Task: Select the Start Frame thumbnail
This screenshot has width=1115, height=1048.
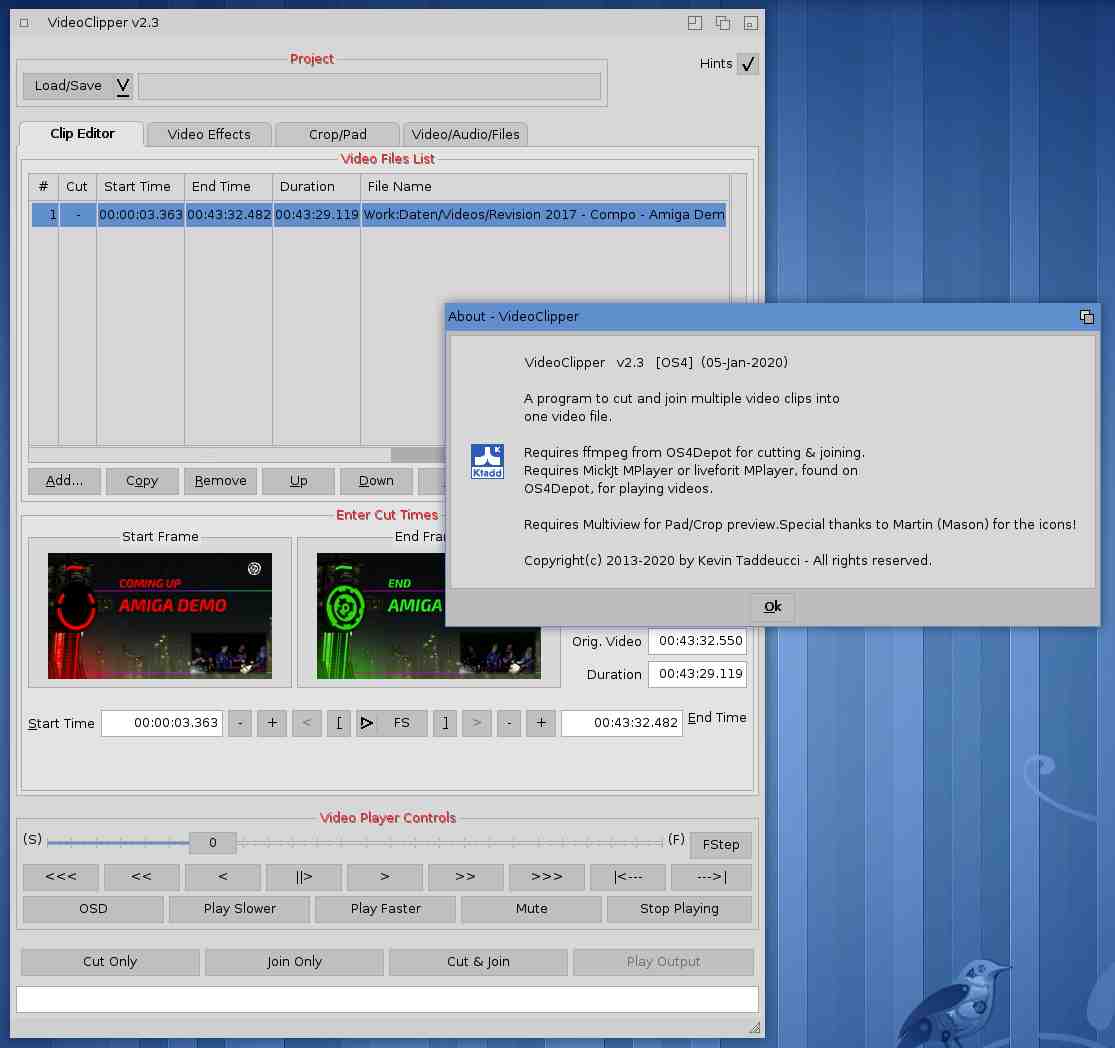Action: coord(160,616)
